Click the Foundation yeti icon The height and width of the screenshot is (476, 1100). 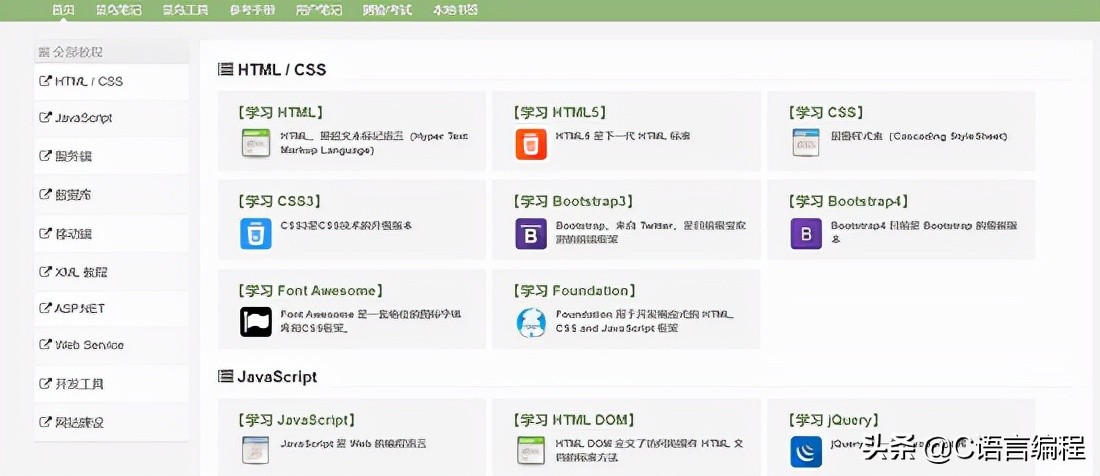coord(531,322)
